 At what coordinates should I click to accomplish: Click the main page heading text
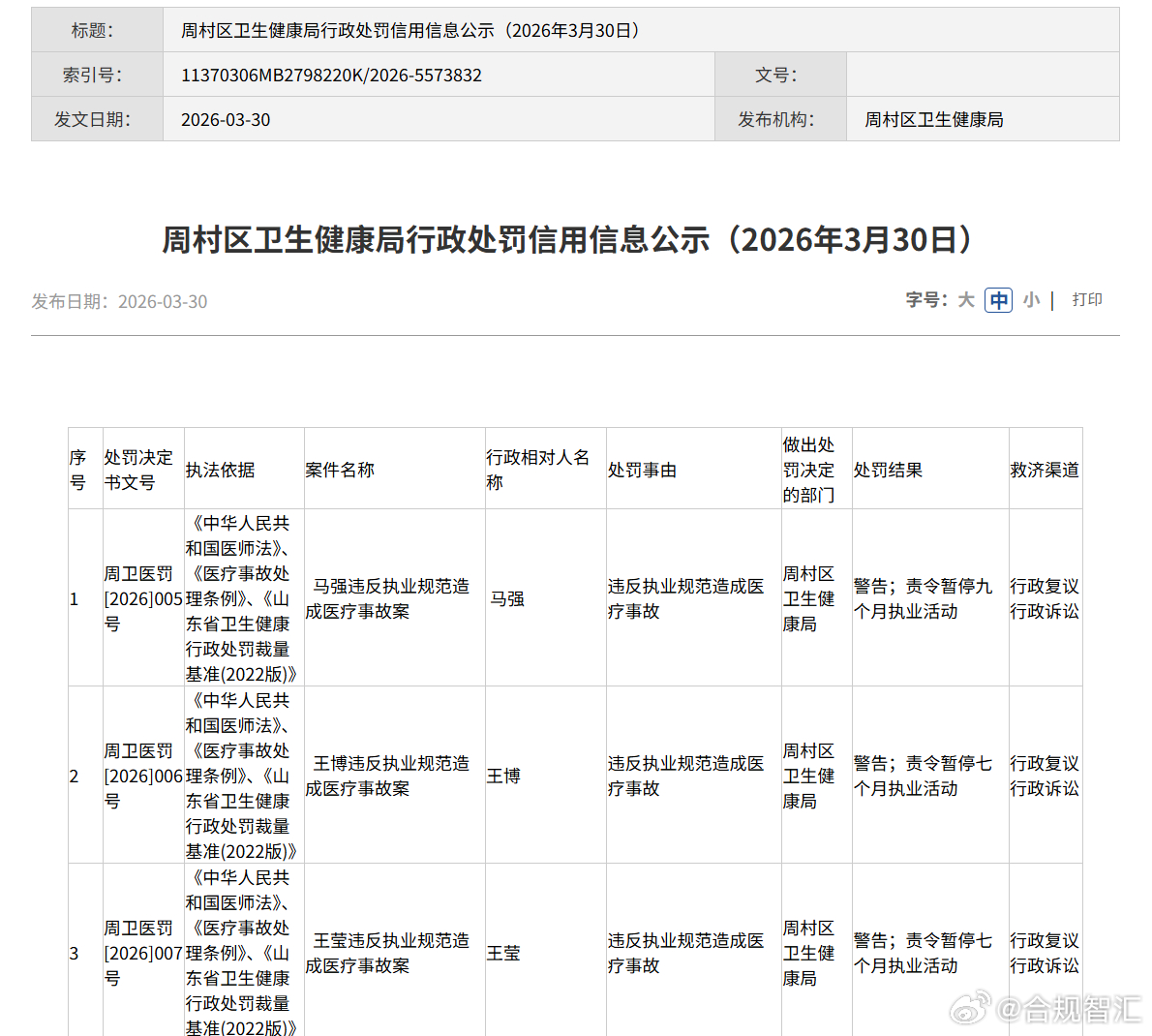click(571, 240)
